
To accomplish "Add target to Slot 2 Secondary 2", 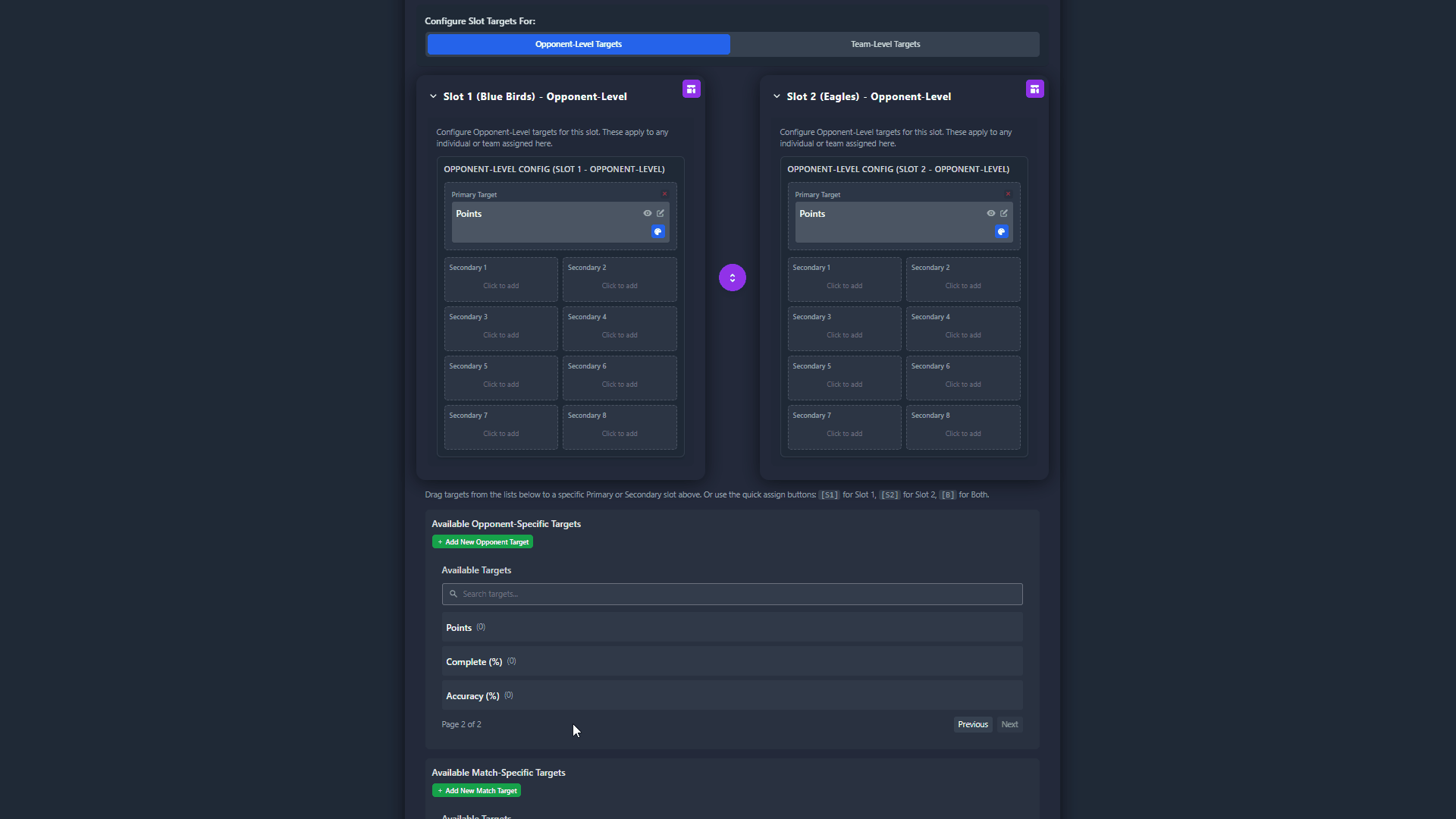I will coord(963,280).
